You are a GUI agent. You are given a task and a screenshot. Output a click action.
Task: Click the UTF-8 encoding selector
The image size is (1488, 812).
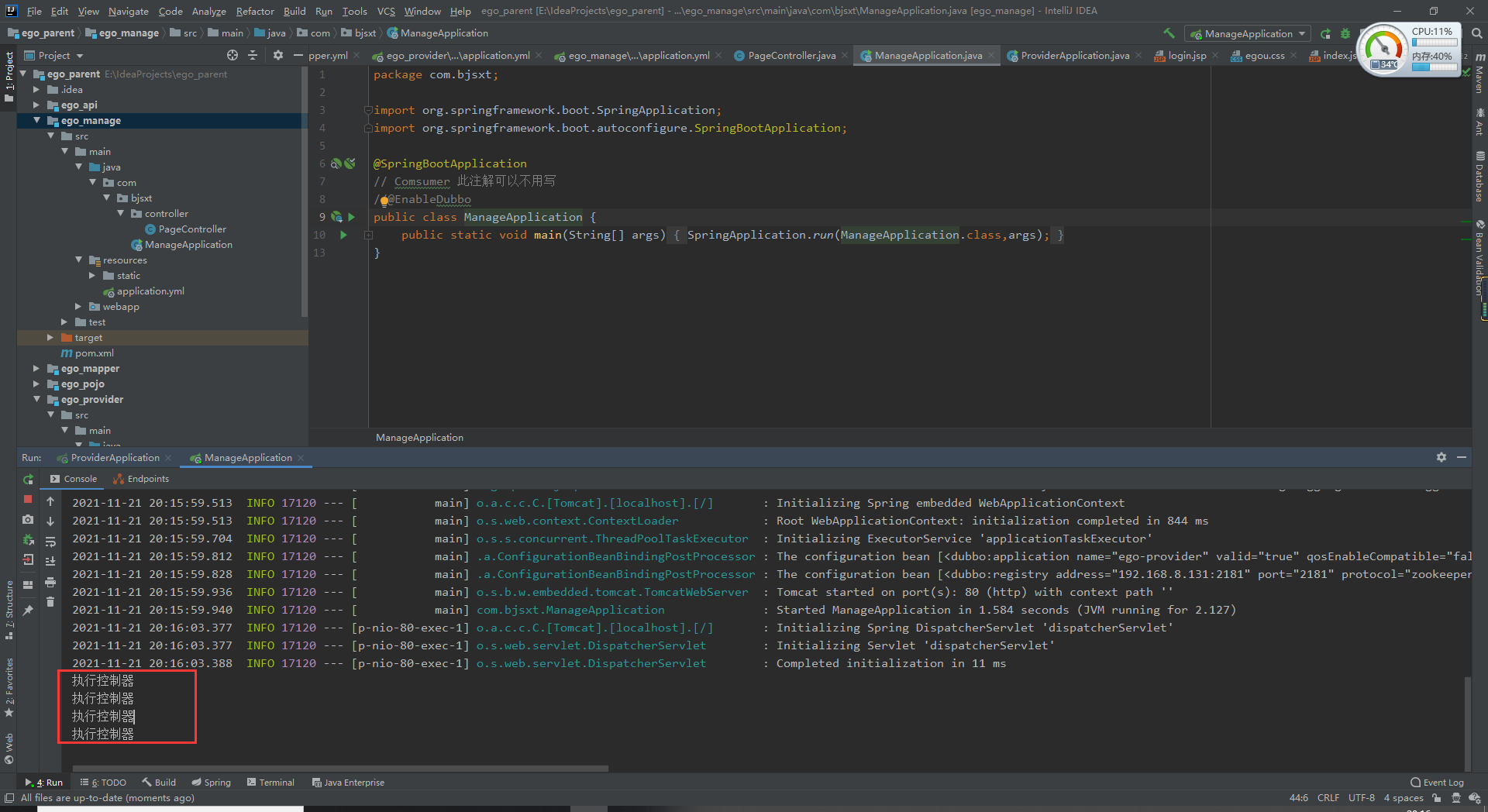[1361, 798]
